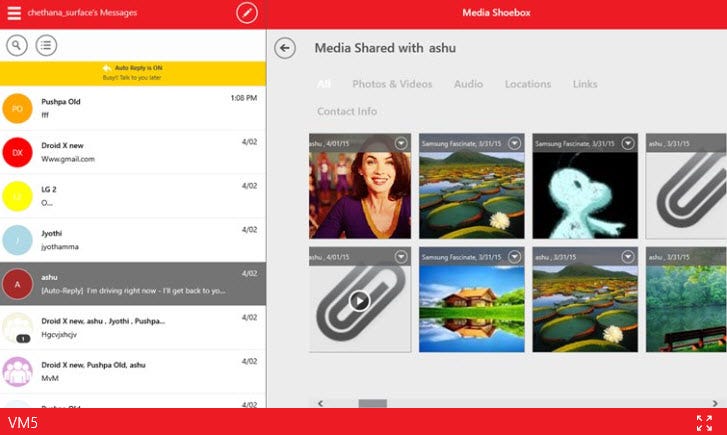Click the LG 2 yellow avatar

coord(17,196)
